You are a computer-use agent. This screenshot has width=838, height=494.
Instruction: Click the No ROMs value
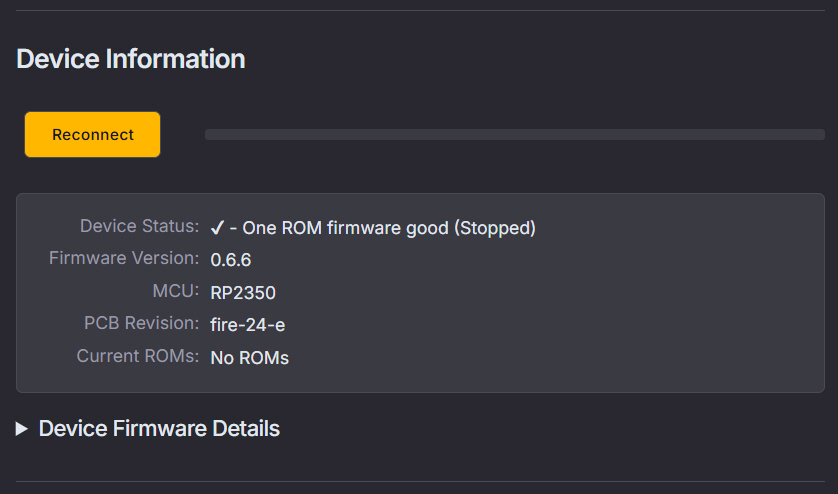(249, 358)
